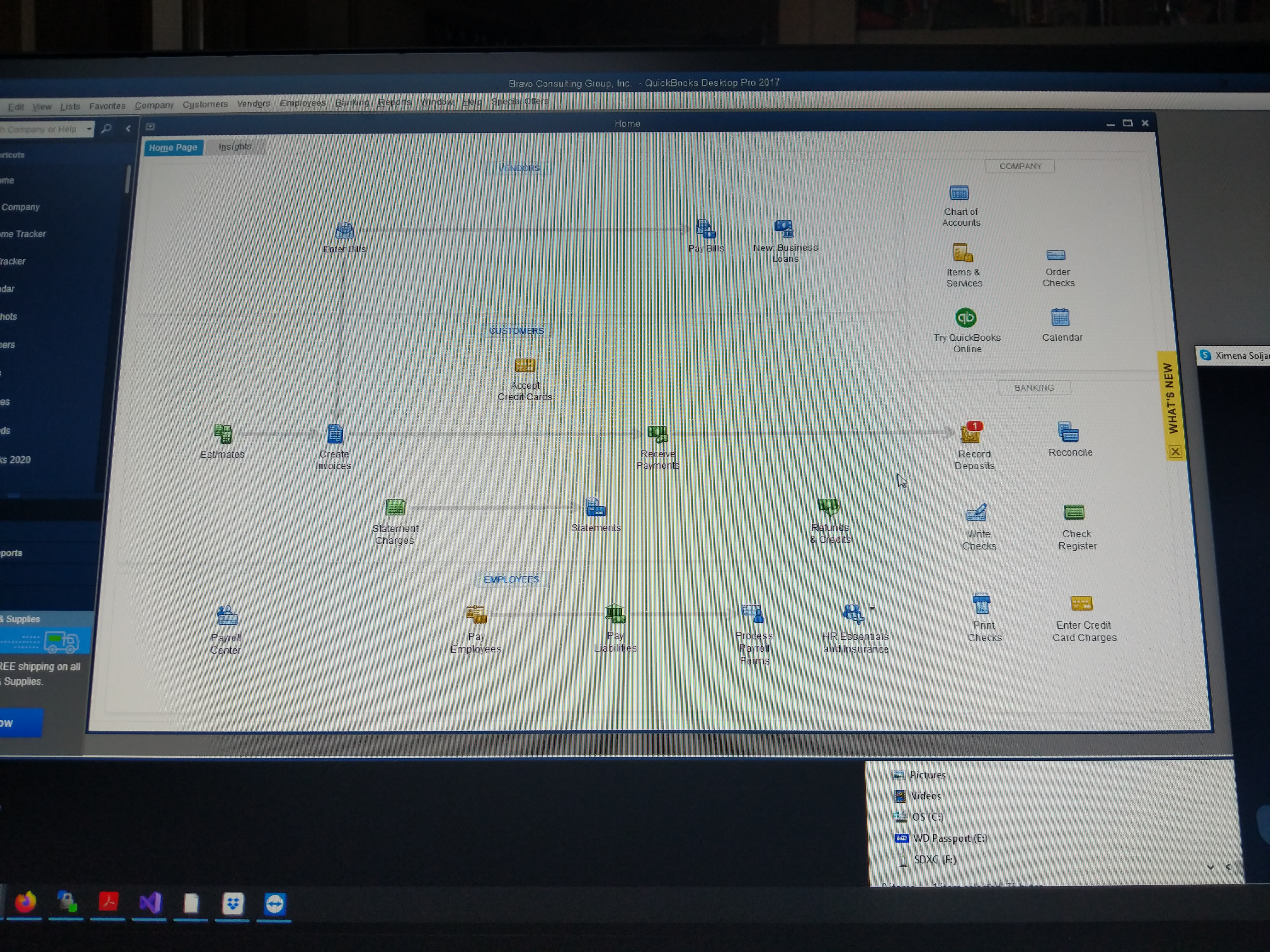Open the Pay Bills icon
This screenshot has width=1270, height=952.
point(706,229)
